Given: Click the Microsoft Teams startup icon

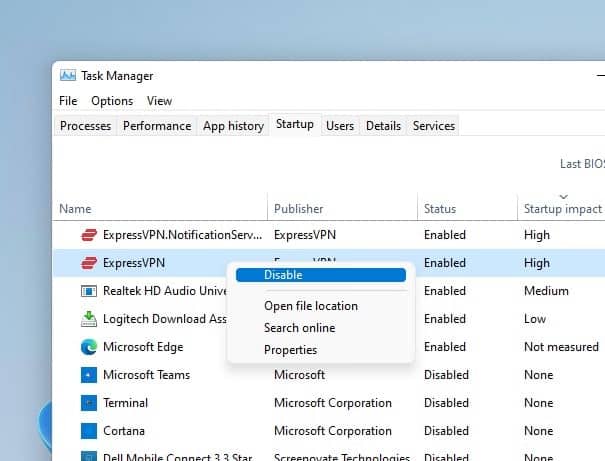Looking at the screenshot, I should (88, 375).
